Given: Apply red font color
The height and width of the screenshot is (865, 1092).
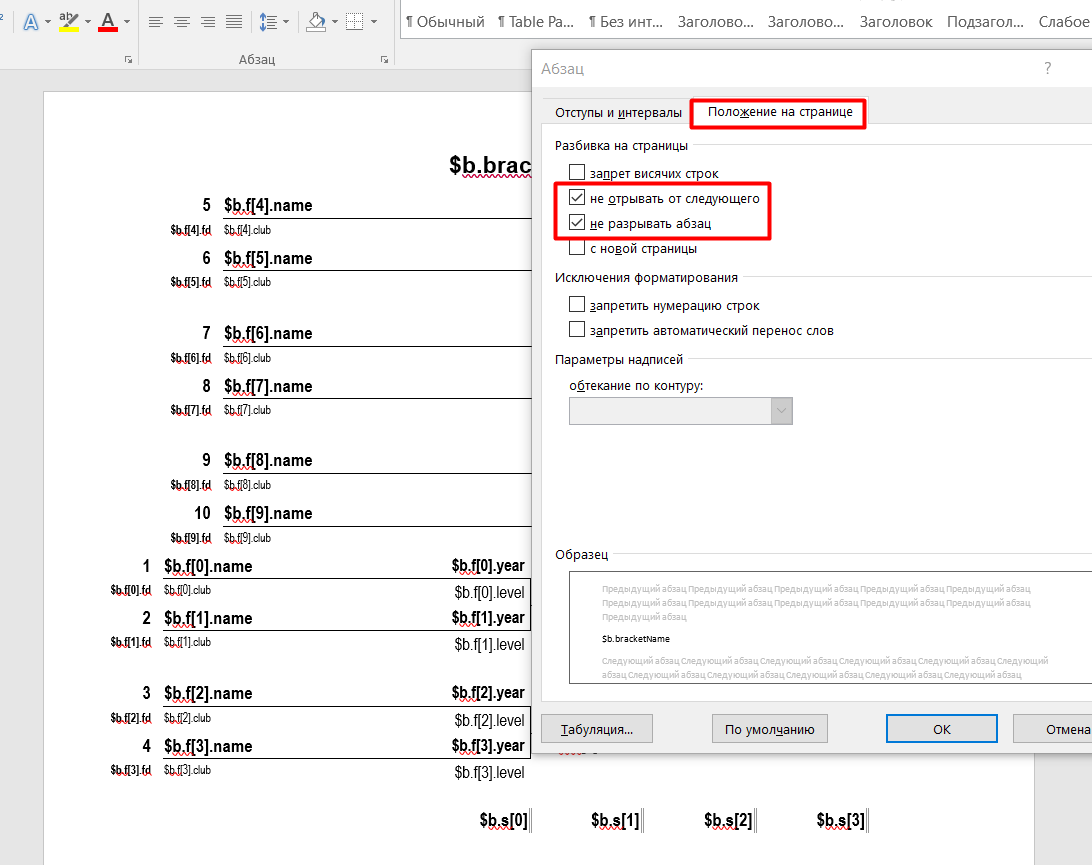Looking at the screenshot, I should [x=108, y=22].
